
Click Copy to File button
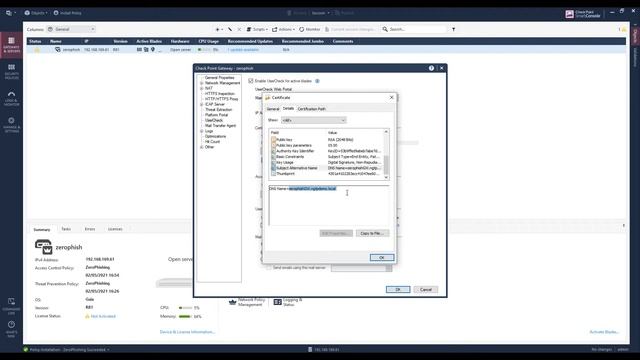tap(372, 233)
